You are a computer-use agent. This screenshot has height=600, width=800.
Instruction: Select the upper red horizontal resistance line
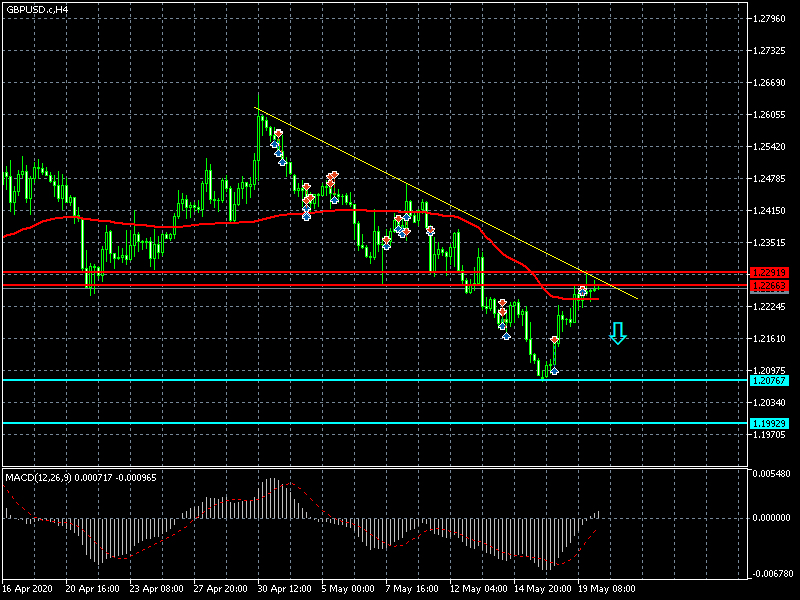pos(300,272)
